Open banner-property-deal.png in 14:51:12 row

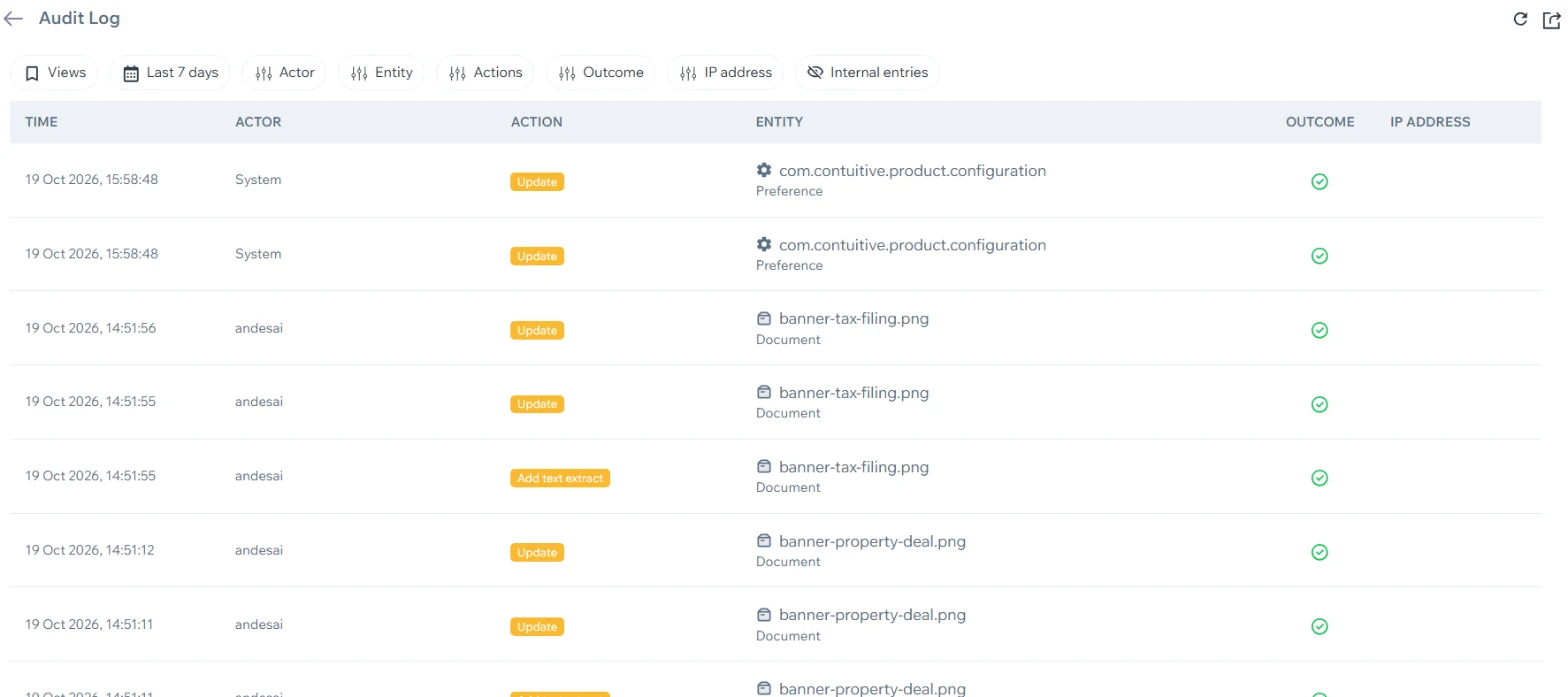coord(872,541)
